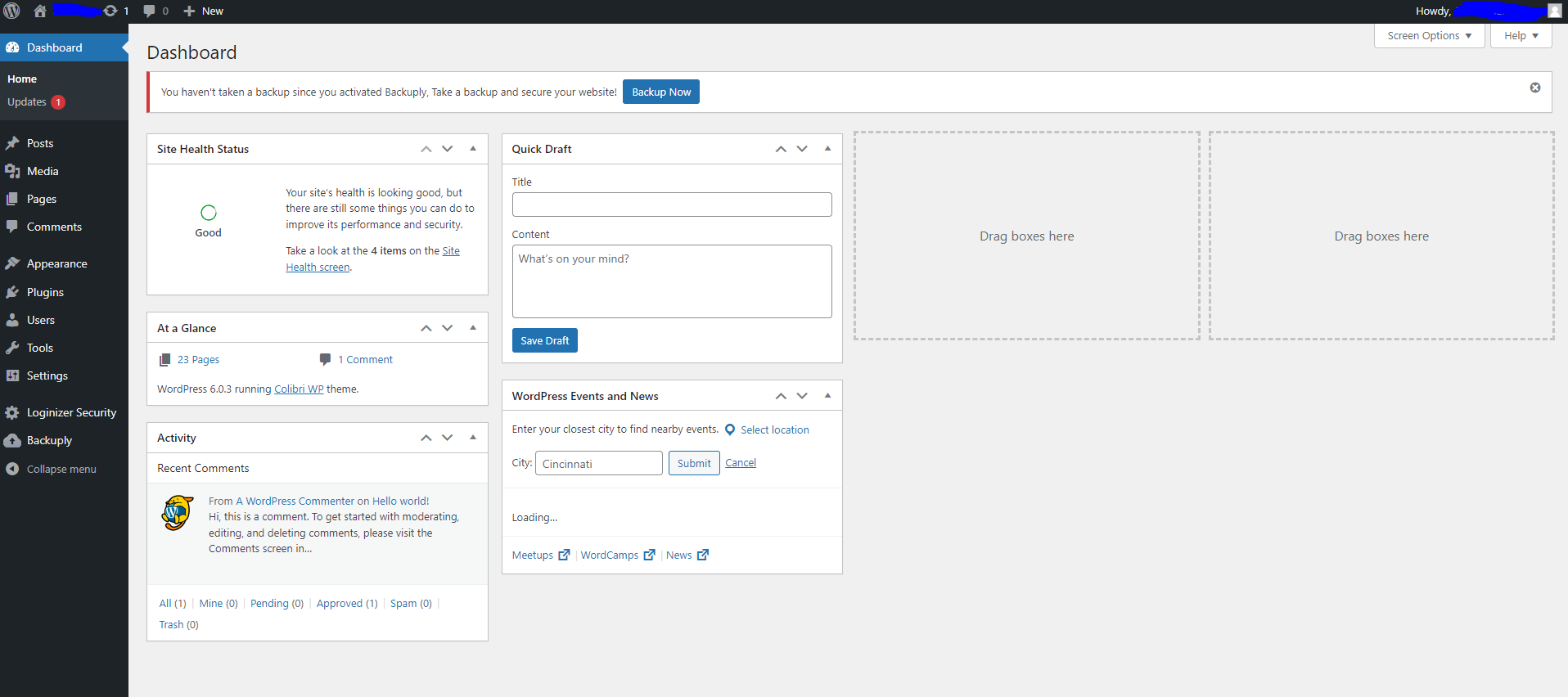Move At a Glance widget down

448,328
